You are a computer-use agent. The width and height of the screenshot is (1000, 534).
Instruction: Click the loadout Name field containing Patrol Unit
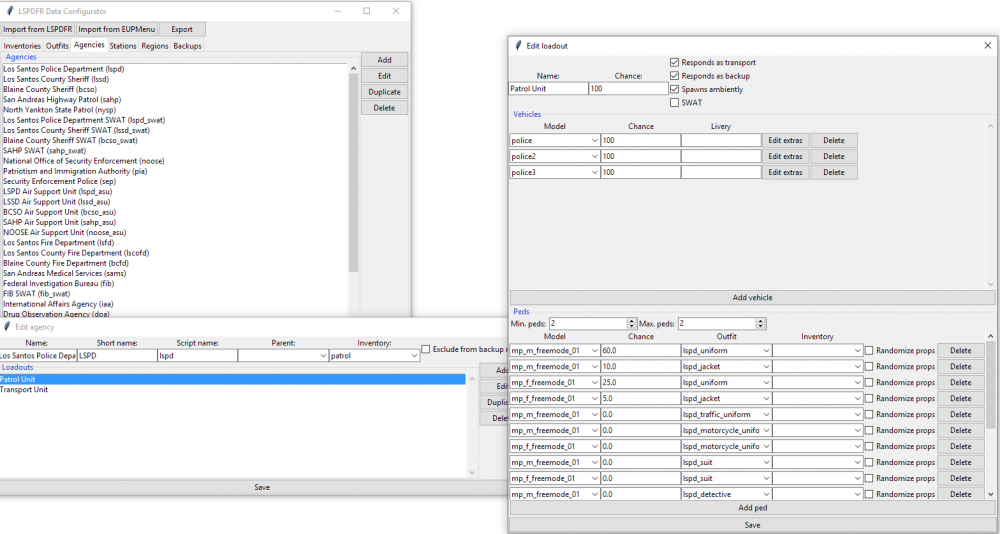[548, 89]
